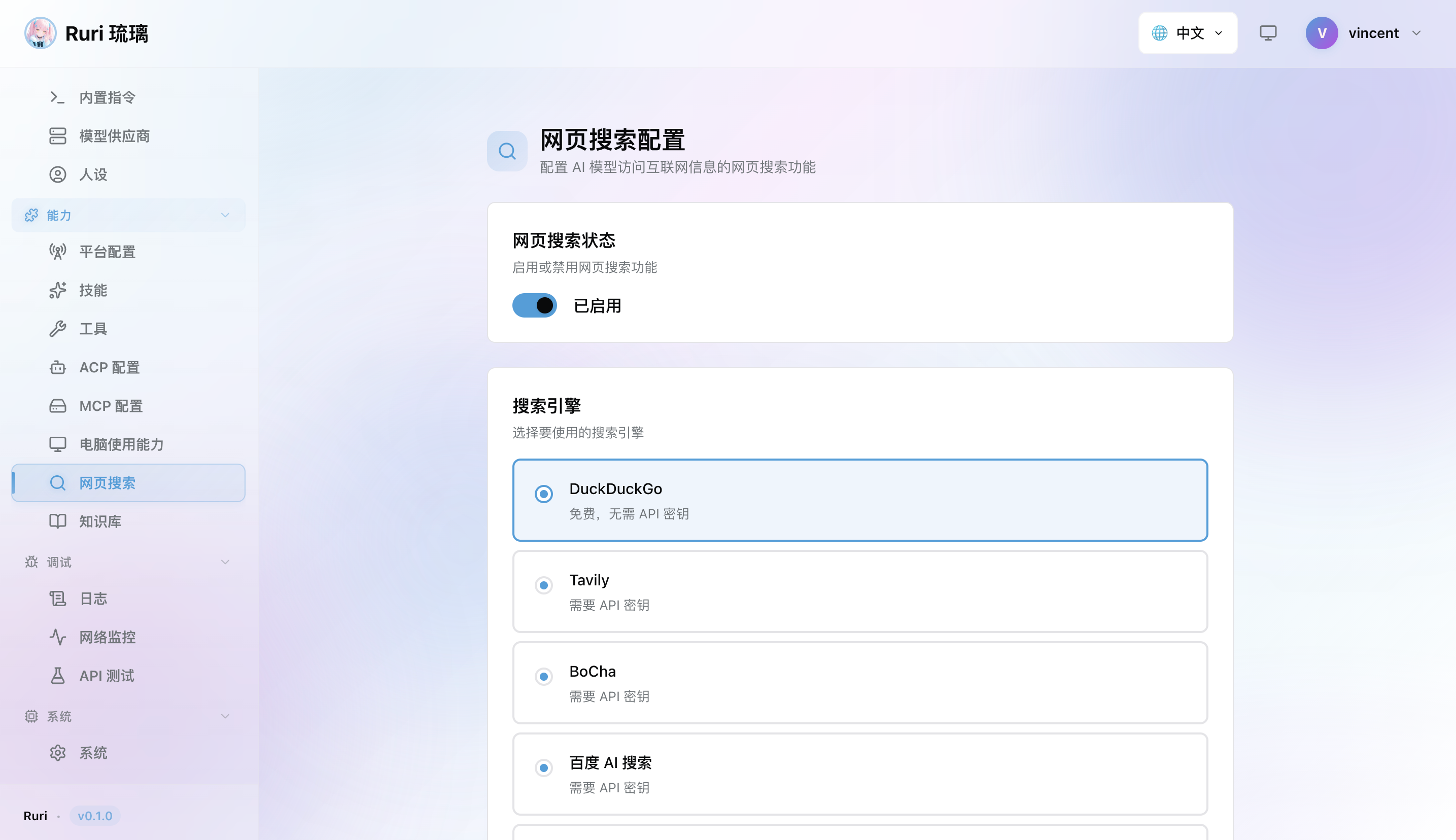The width and height of the screenshot is (1456, 840).
Task: Click the chip icon beside 系统 group
Action: pyautogui.click(x=31, y=717)
